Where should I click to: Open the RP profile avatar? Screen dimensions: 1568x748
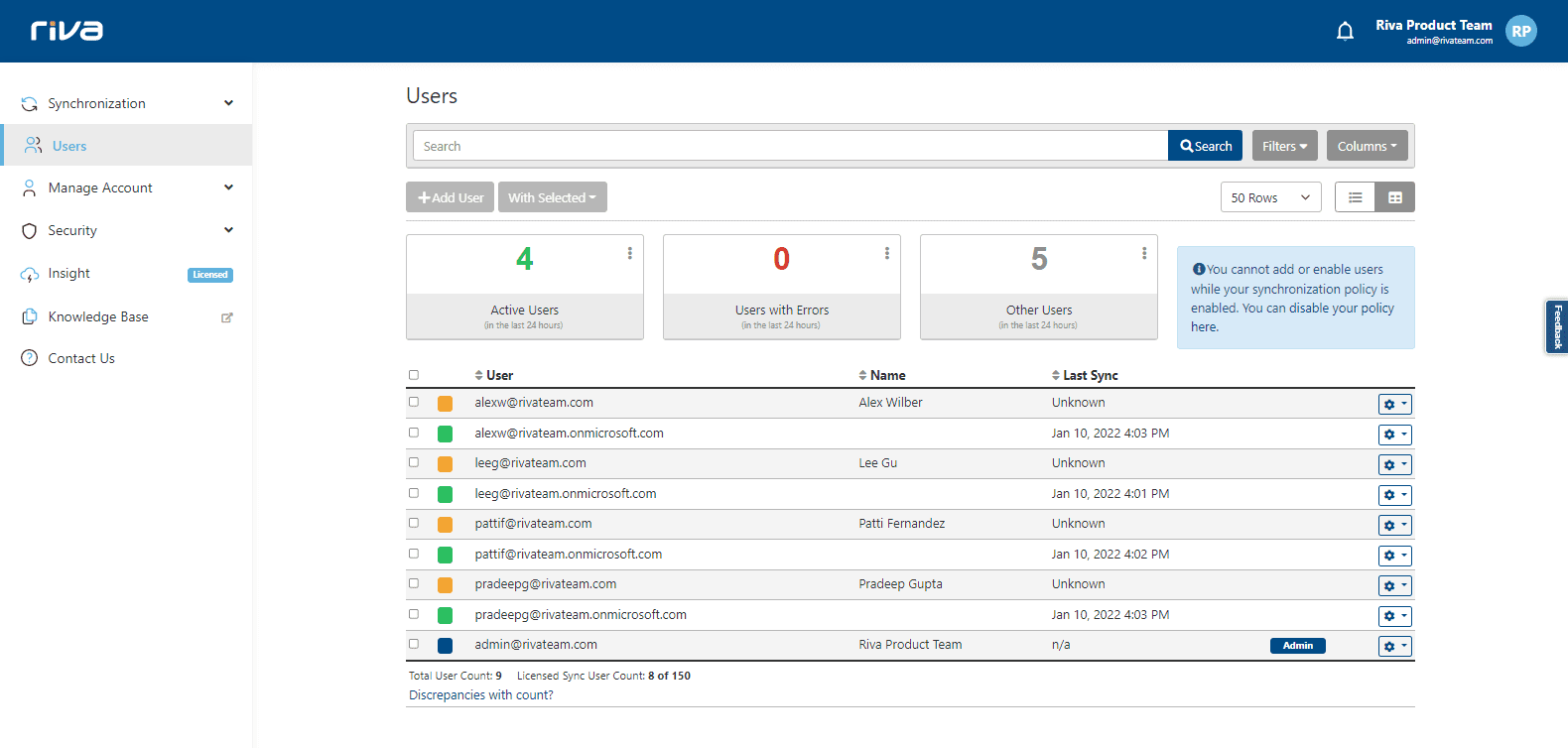tap(1520, 32)
